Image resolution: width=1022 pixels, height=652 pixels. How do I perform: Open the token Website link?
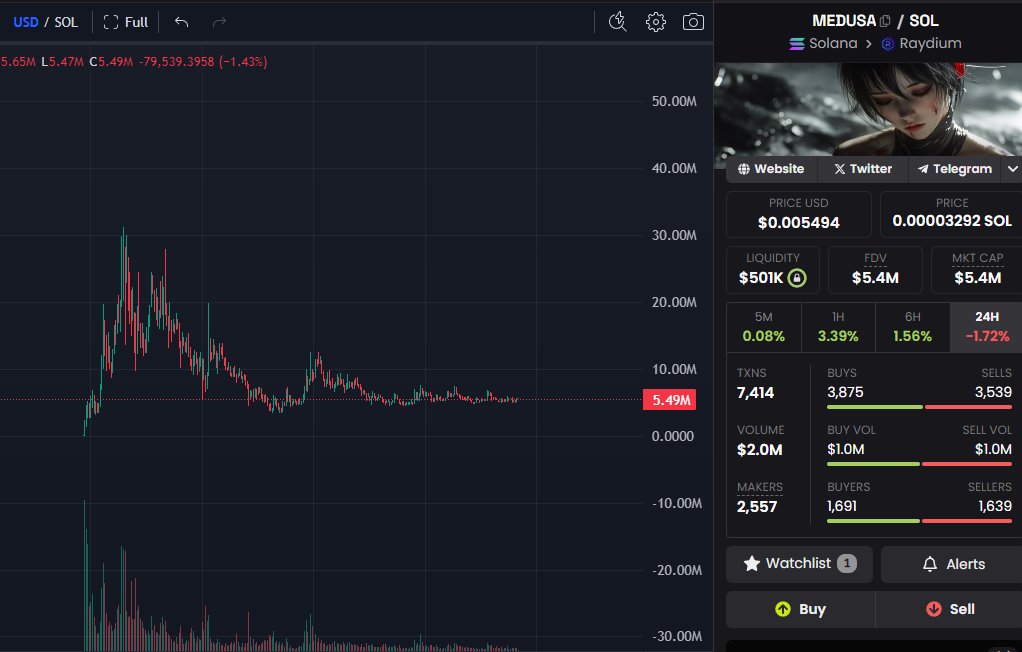(771, 169)
